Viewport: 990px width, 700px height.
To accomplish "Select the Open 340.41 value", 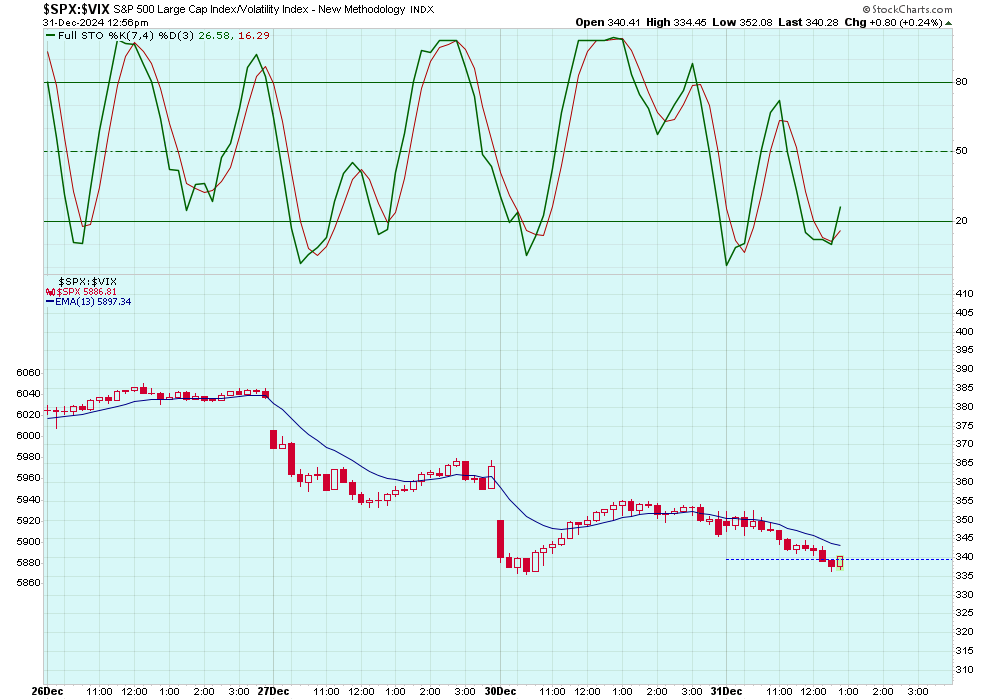I will [607, 23].
